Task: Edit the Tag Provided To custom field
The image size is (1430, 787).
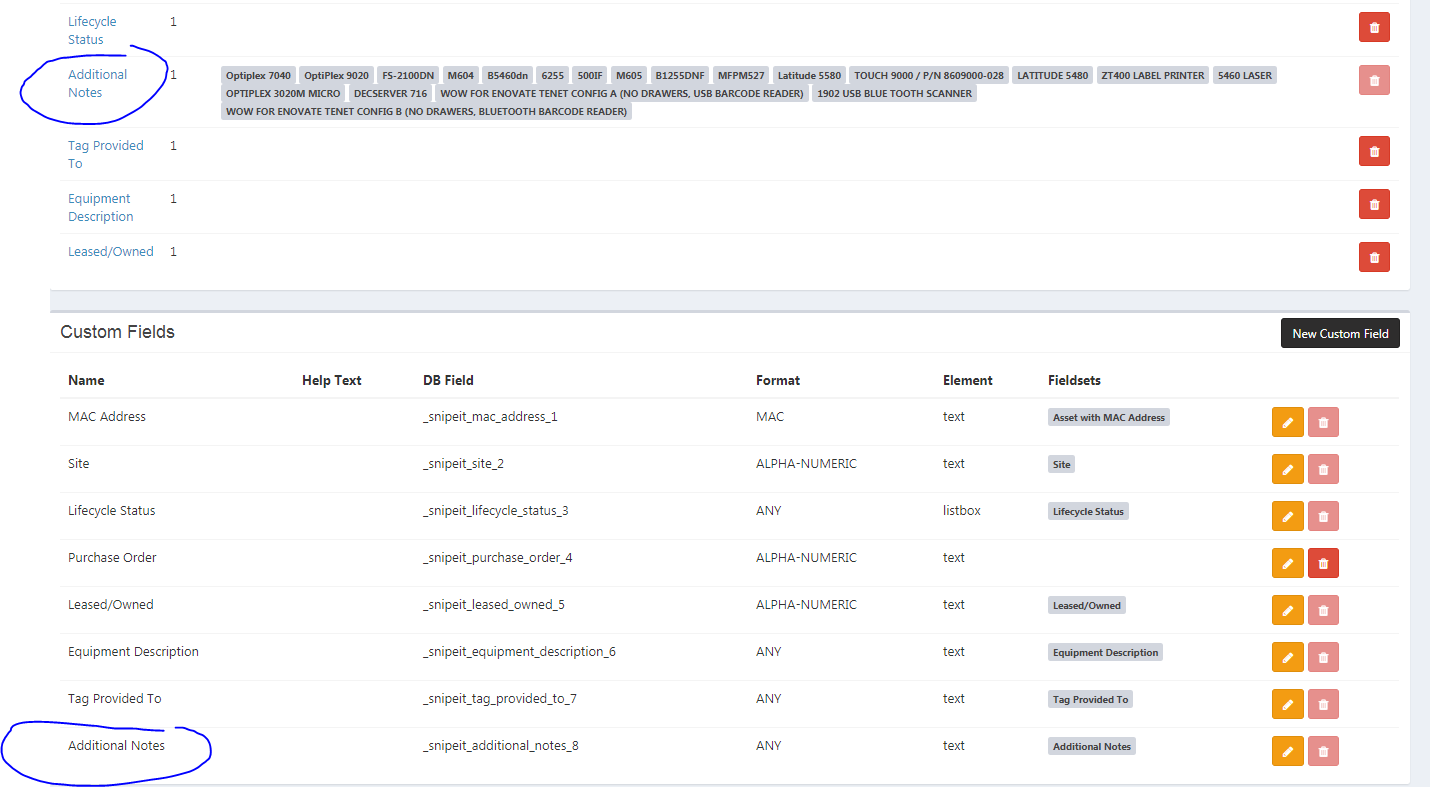Action: (x=1287, y=704)
